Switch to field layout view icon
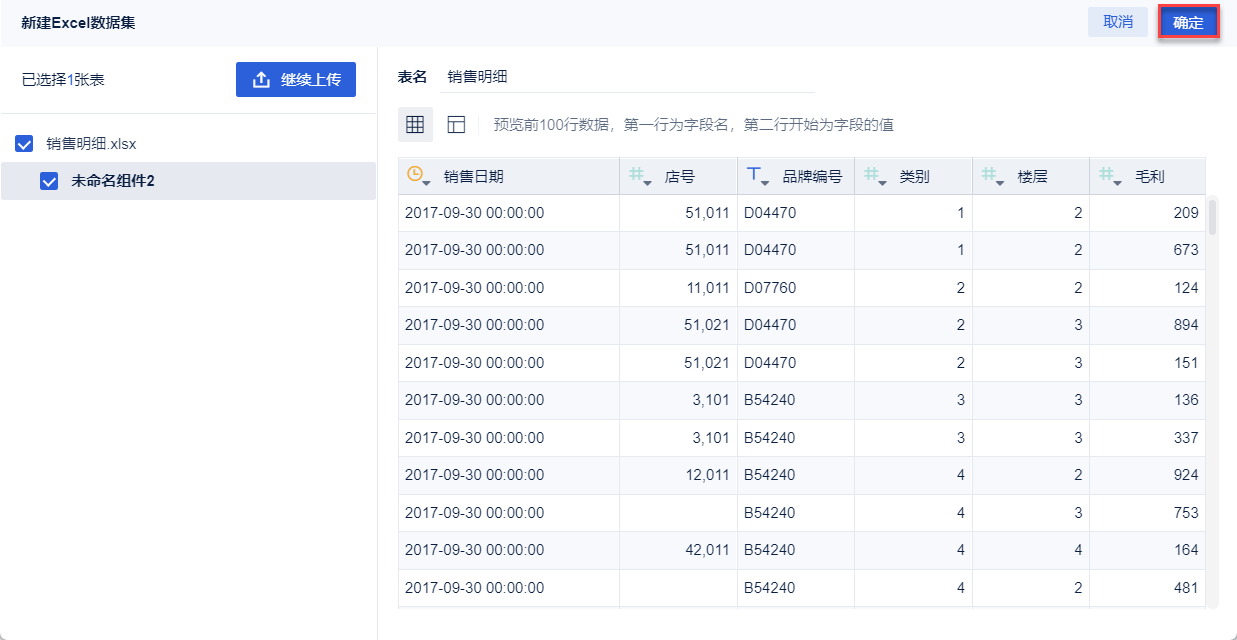Image resolution: width=1237 pixels, height=640 pixels. tap(456, 125)
